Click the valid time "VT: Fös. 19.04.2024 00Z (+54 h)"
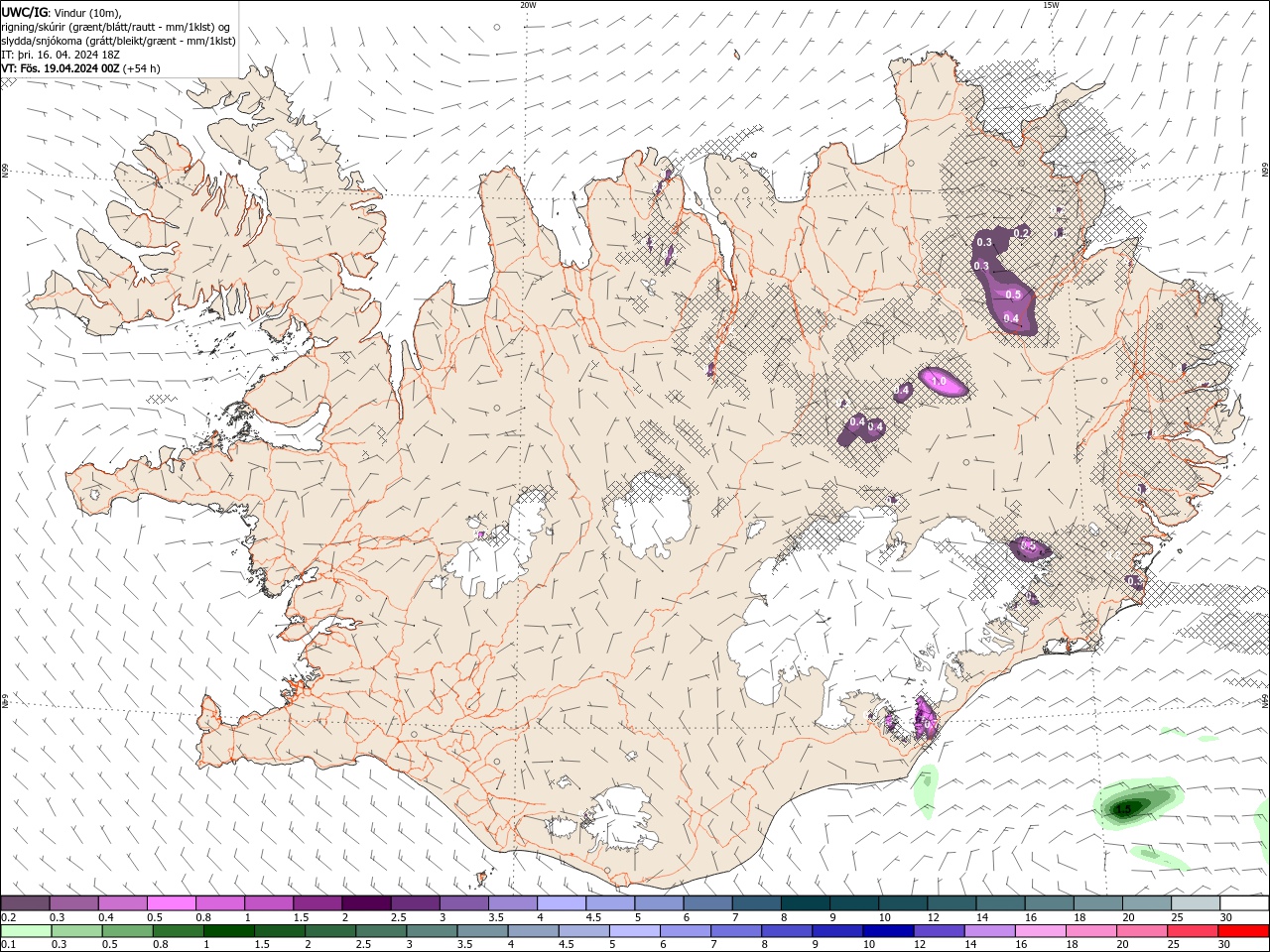Viewport: 1270px width, 952px height. pyautogui.click(x=81, y=68)
